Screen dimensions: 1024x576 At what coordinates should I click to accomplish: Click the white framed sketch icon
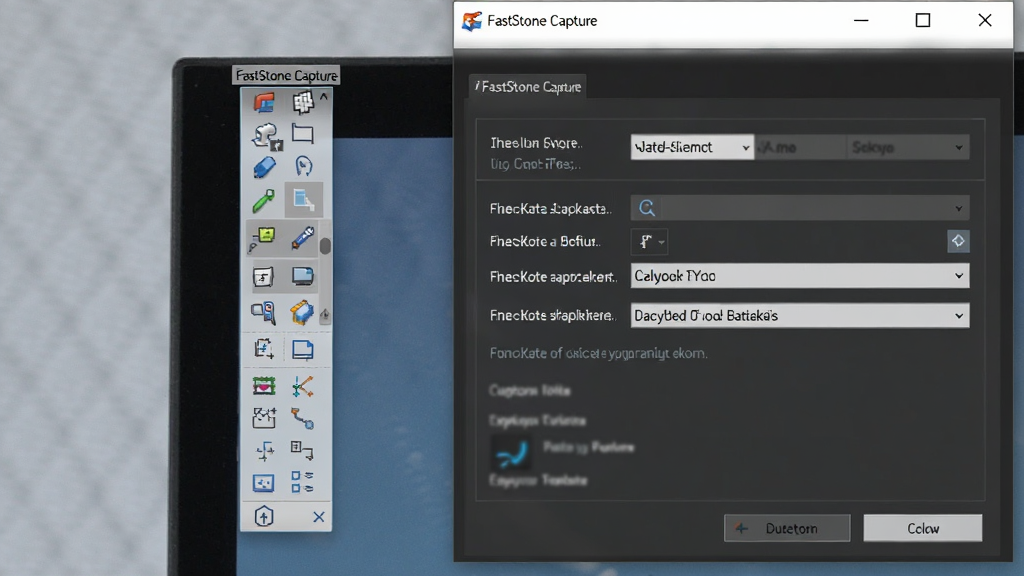pos(263,277)
